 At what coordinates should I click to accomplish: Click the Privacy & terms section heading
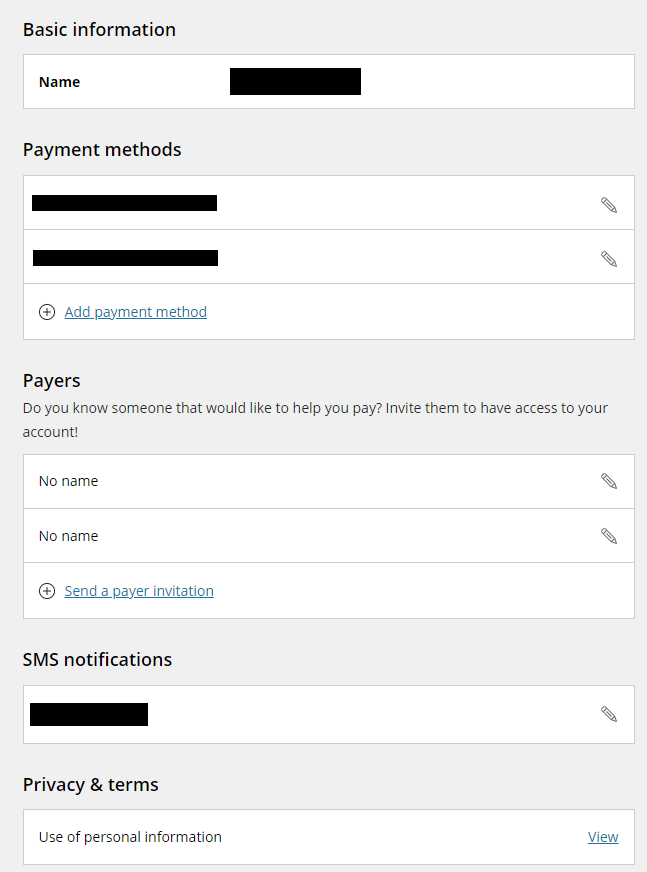pyautogui.click(x=91, y=785)
